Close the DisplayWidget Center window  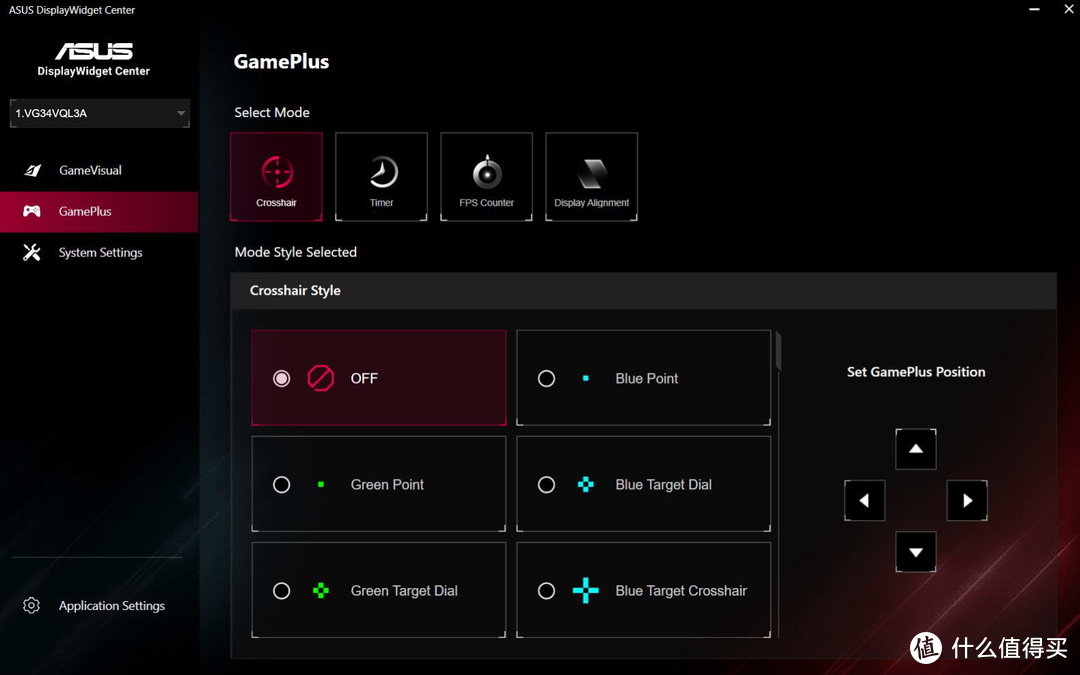(1069, 10)
